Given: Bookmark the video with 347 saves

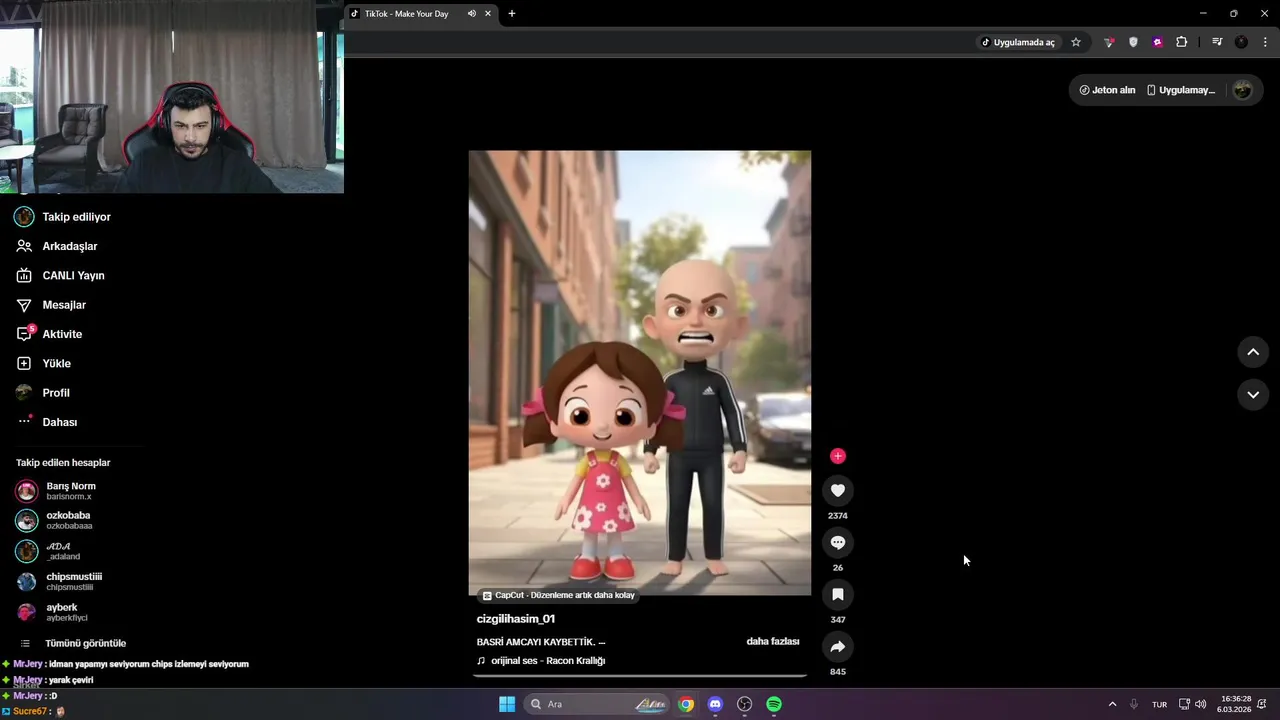Looking at the screenshot, I should click(x=838, y=594).
